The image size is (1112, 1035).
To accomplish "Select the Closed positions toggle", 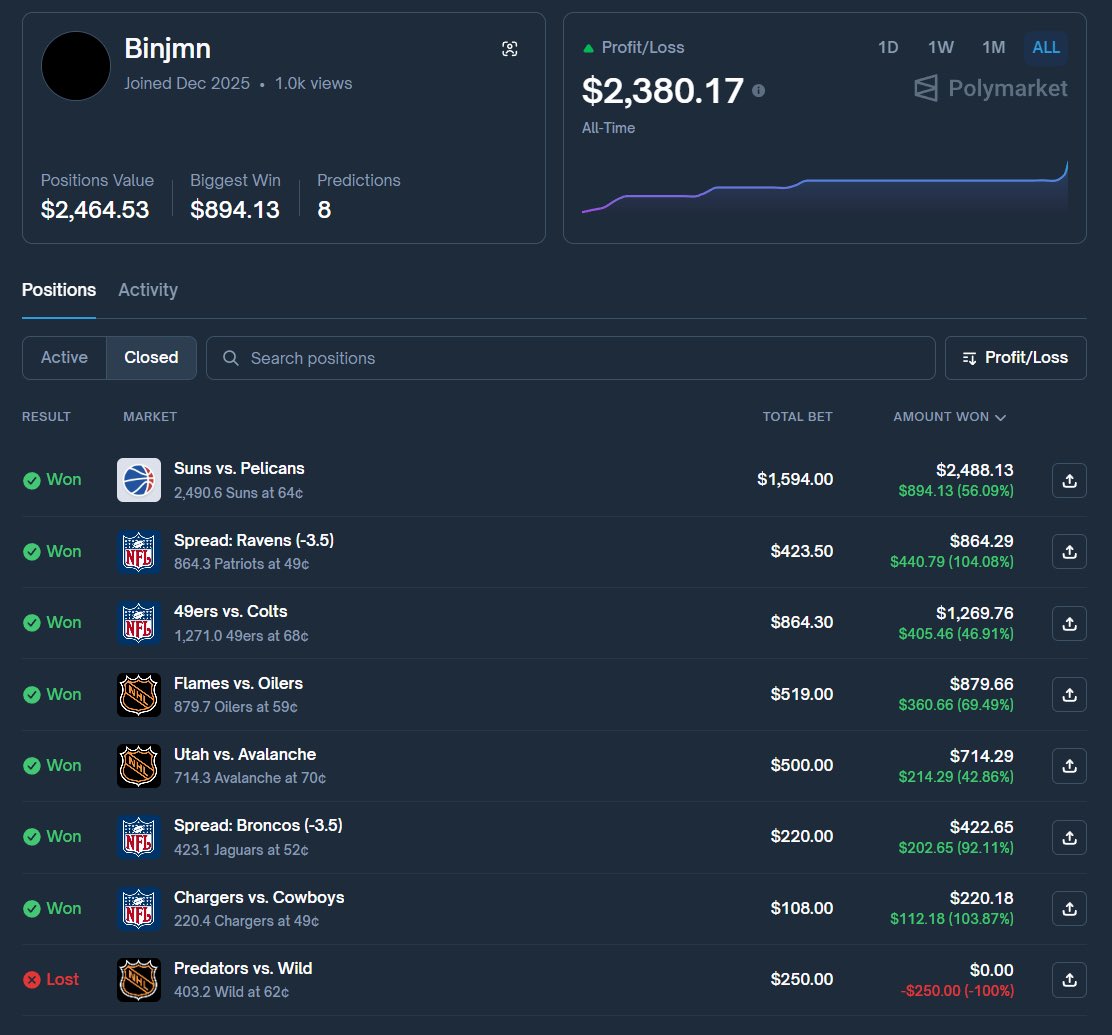I will click(x=151, y=358).
